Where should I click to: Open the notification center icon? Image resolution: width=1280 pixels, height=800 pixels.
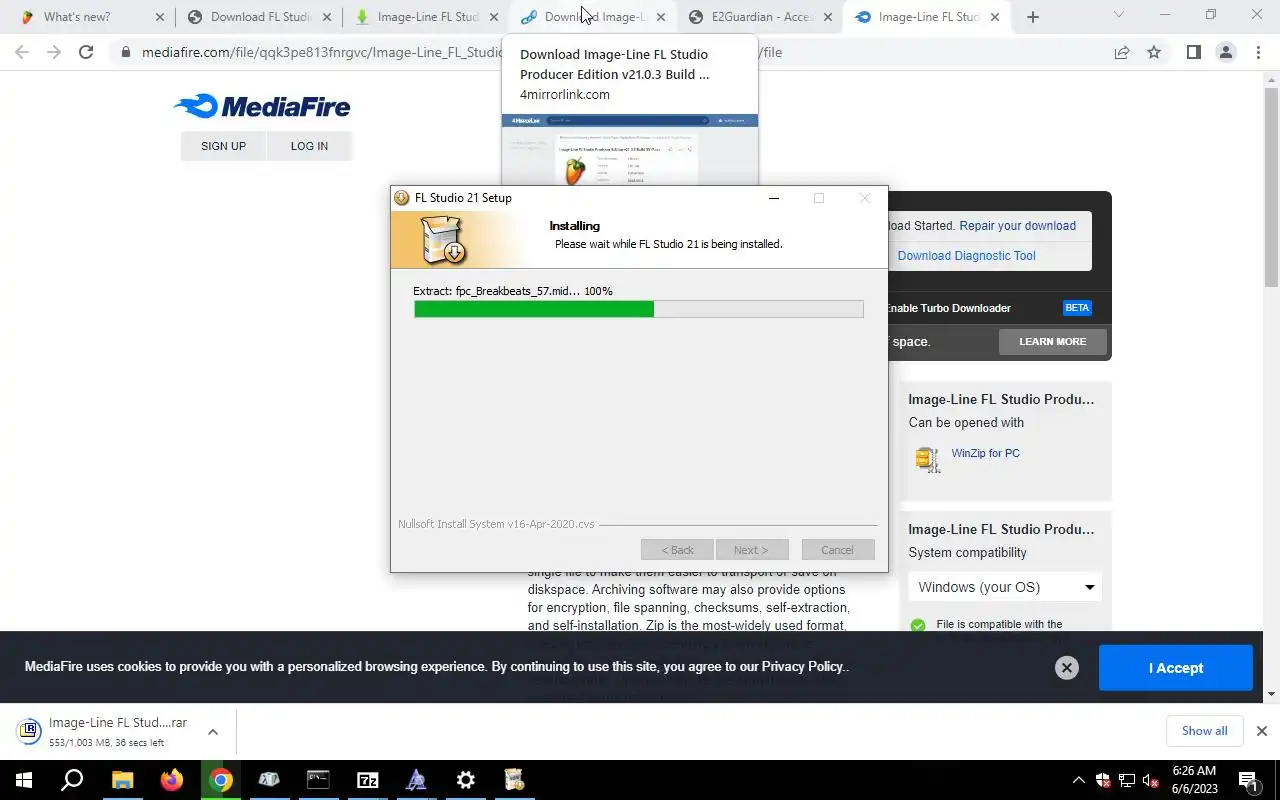pyautogui.click(x=1249, y=780)
